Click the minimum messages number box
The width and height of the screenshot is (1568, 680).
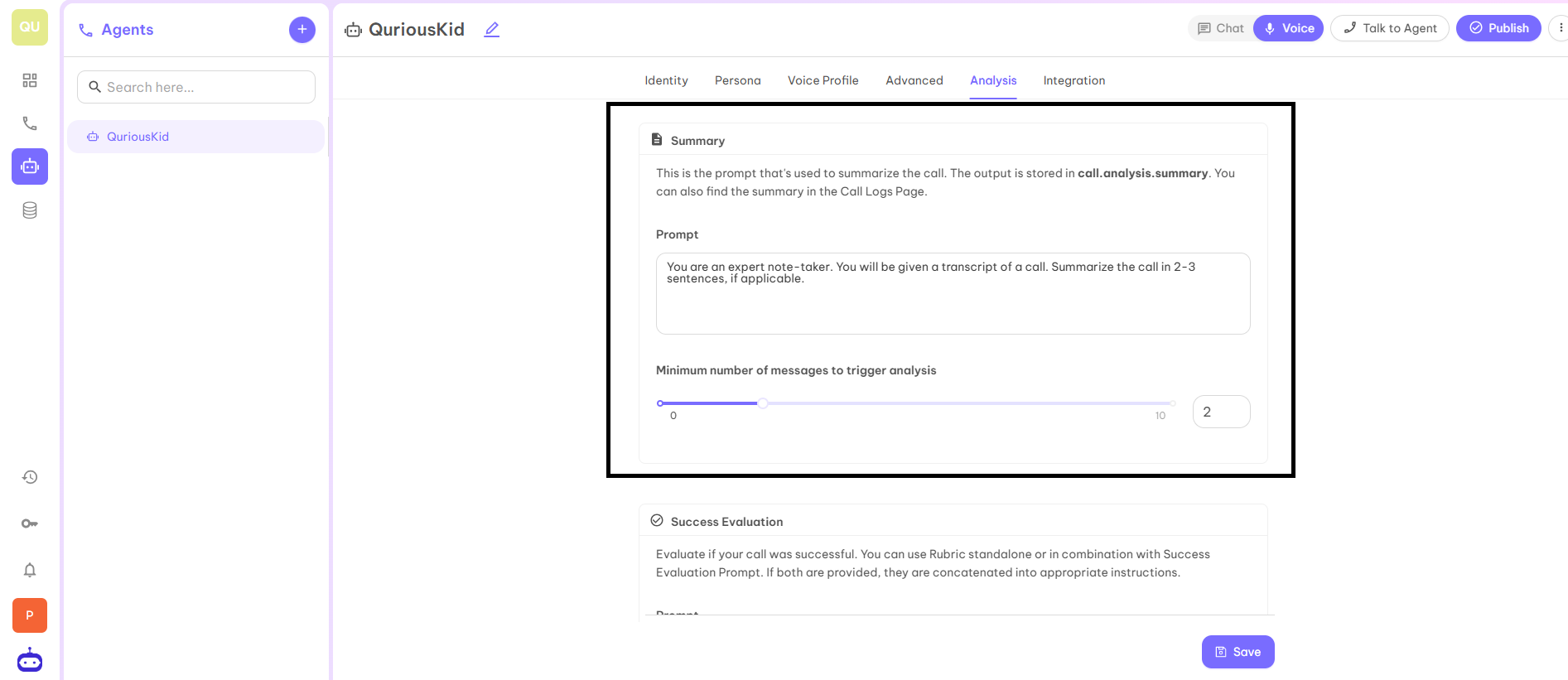tap(1222, 412)
